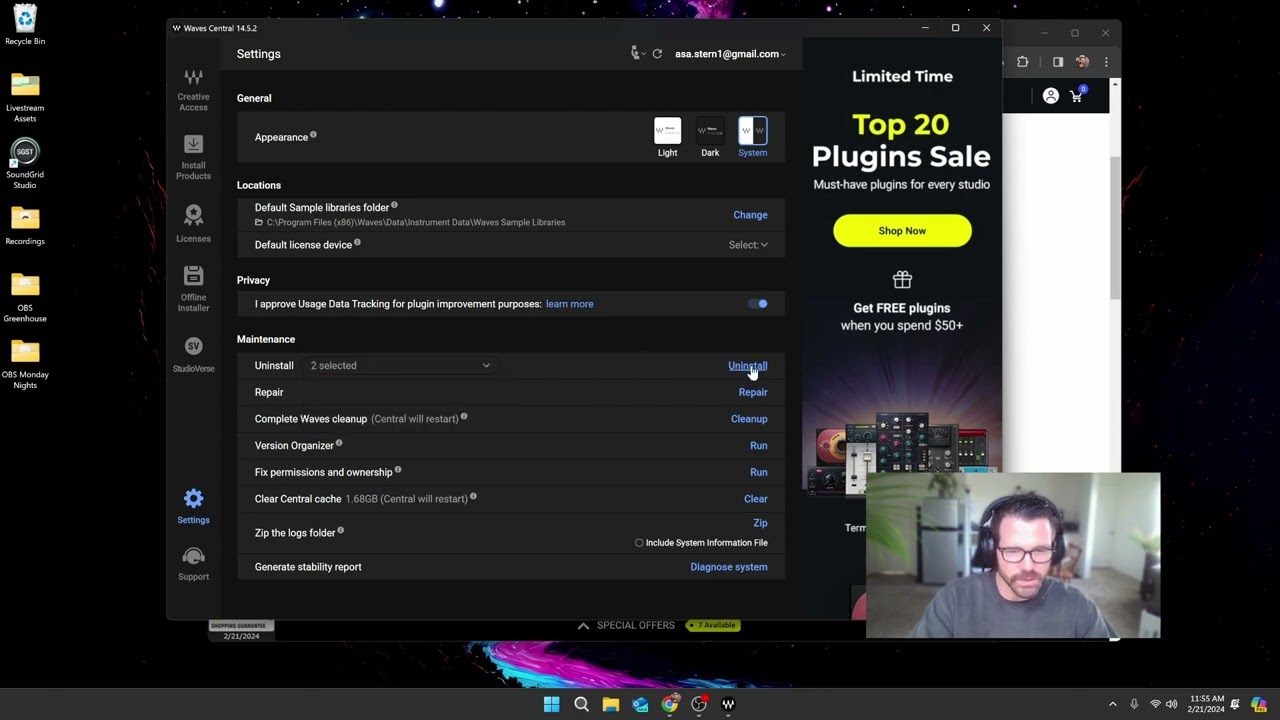Show info for Version Organizer
Viewport: 1280px width, 720px height.
pyautogui.click(x=339, y=443)
